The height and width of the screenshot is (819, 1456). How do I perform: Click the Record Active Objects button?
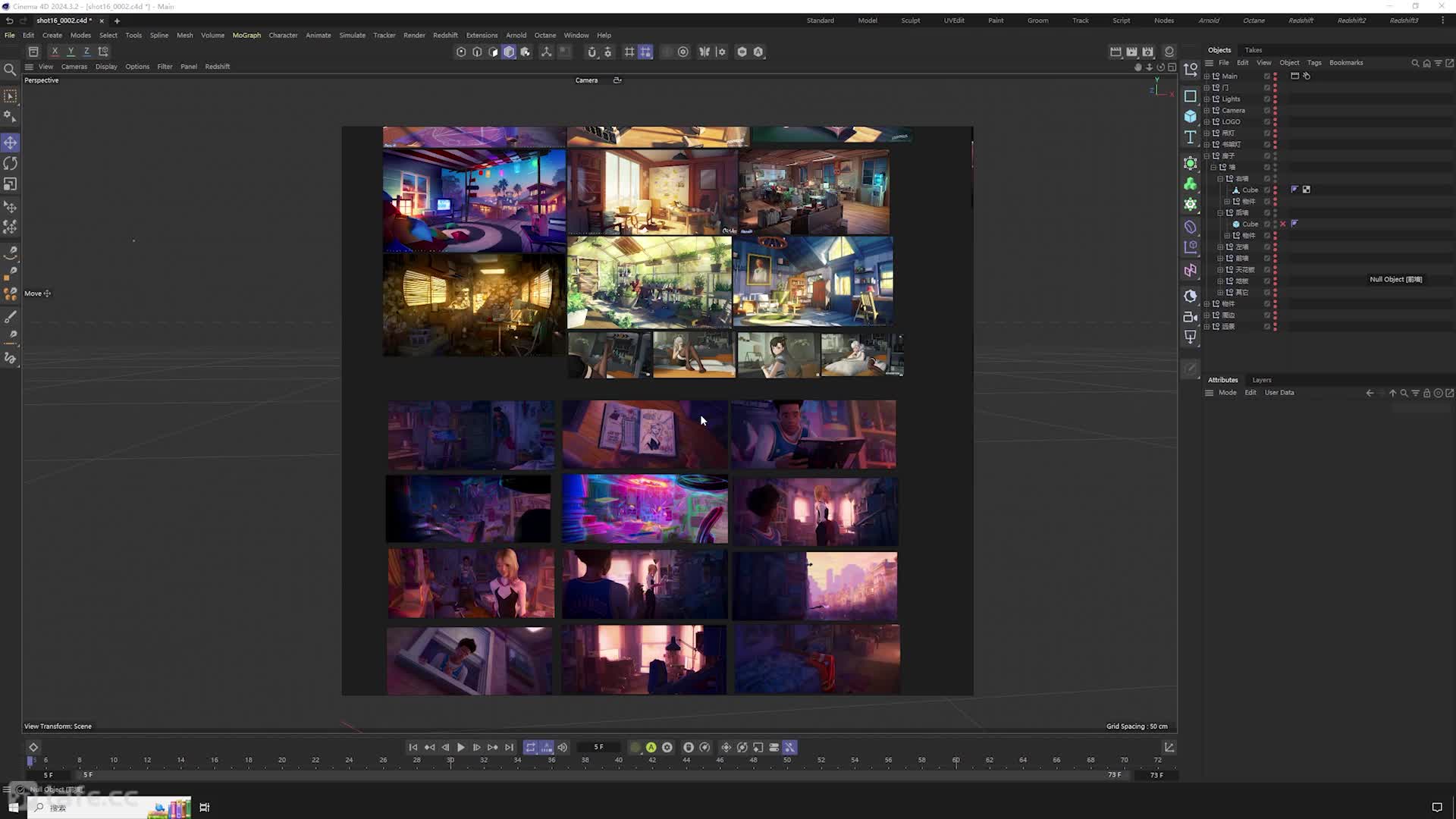pyautogui.click(x=635, y=748)
